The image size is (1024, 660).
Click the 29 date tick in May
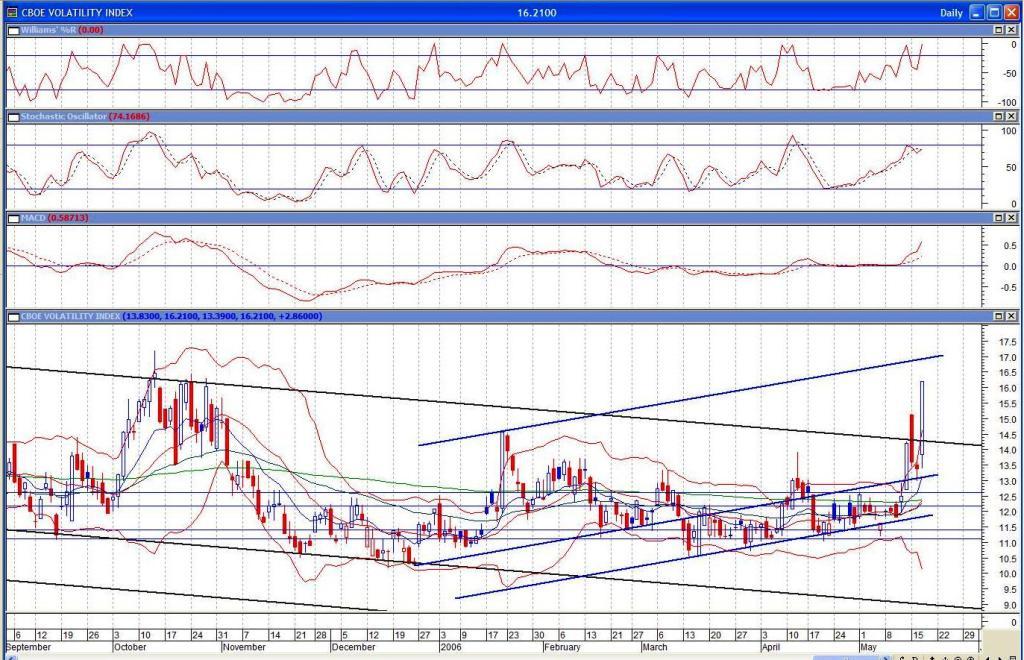click(969, 635)
